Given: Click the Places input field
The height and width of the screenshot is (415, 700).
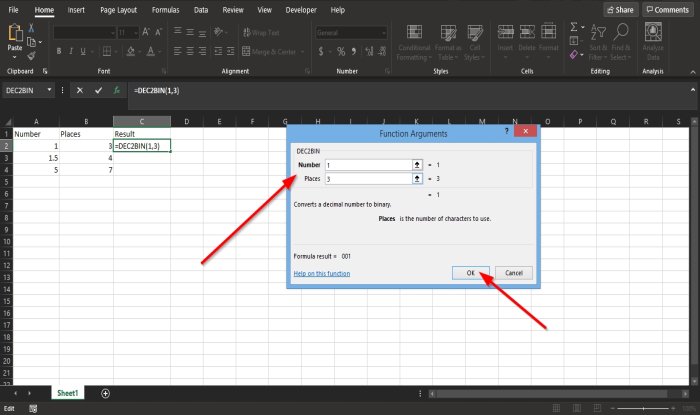Looking at the screenshot, I should (368, 178).
